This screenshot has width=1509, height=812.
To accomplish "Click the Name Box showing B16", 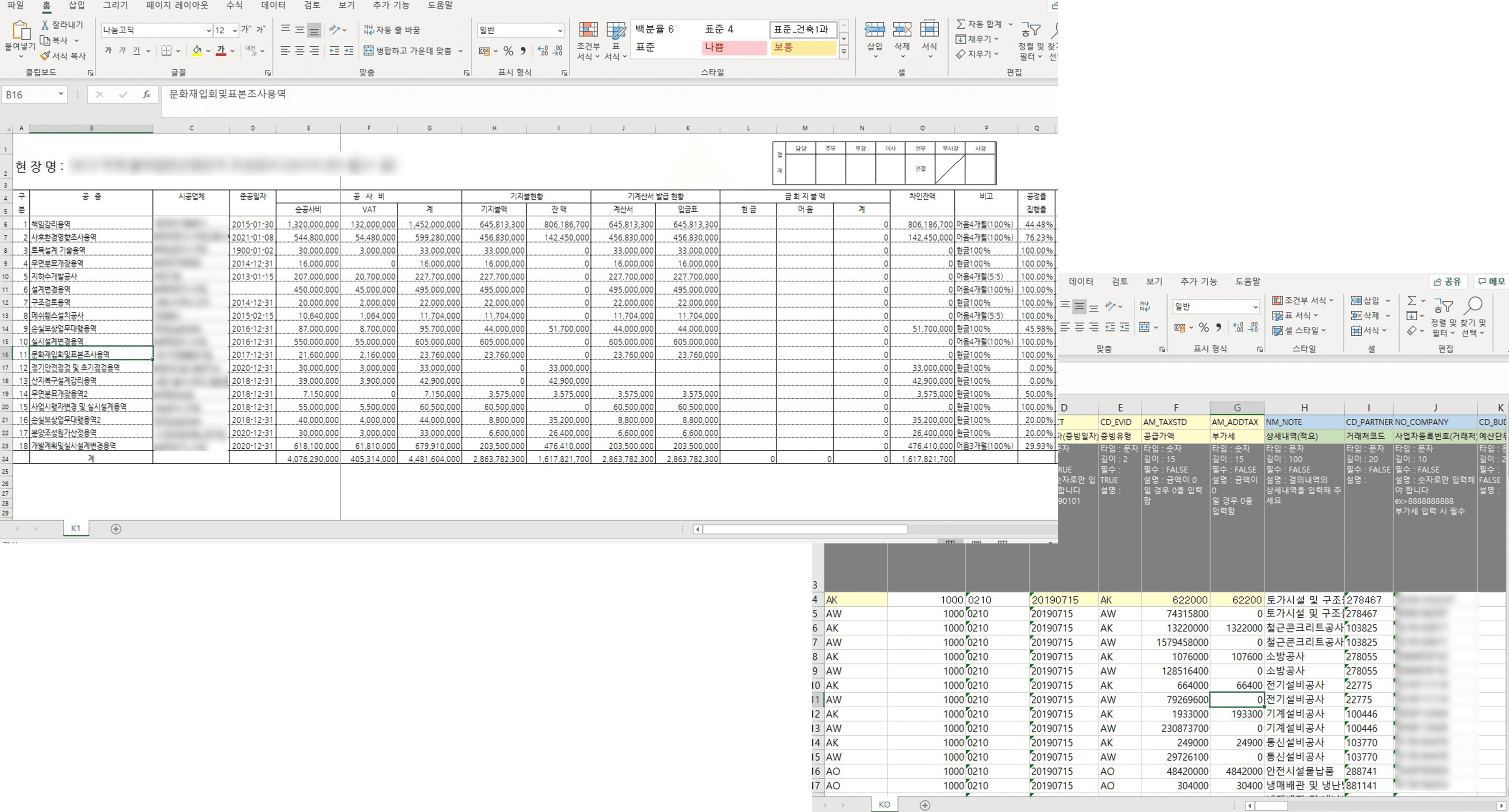I will (34, 95).
